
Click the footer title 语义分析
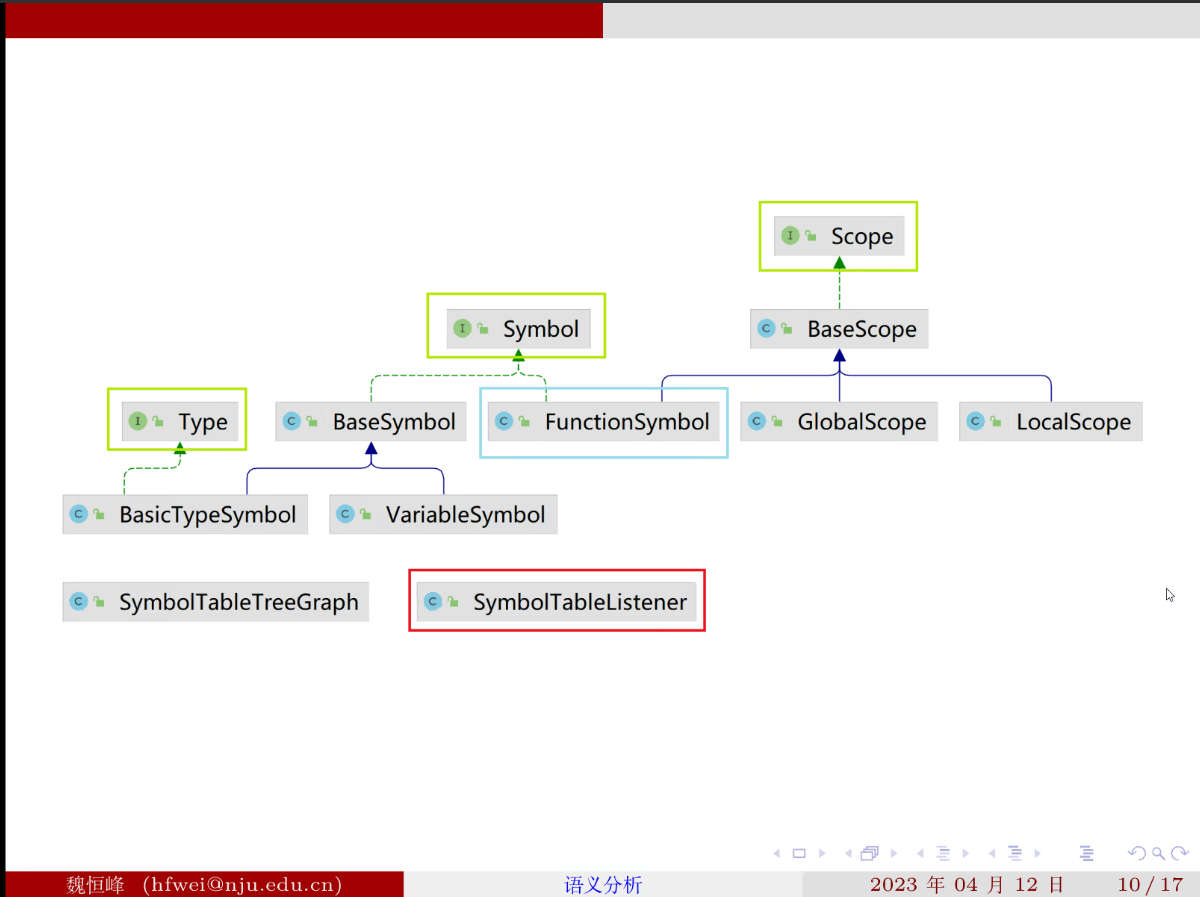(x=603, y=885)
